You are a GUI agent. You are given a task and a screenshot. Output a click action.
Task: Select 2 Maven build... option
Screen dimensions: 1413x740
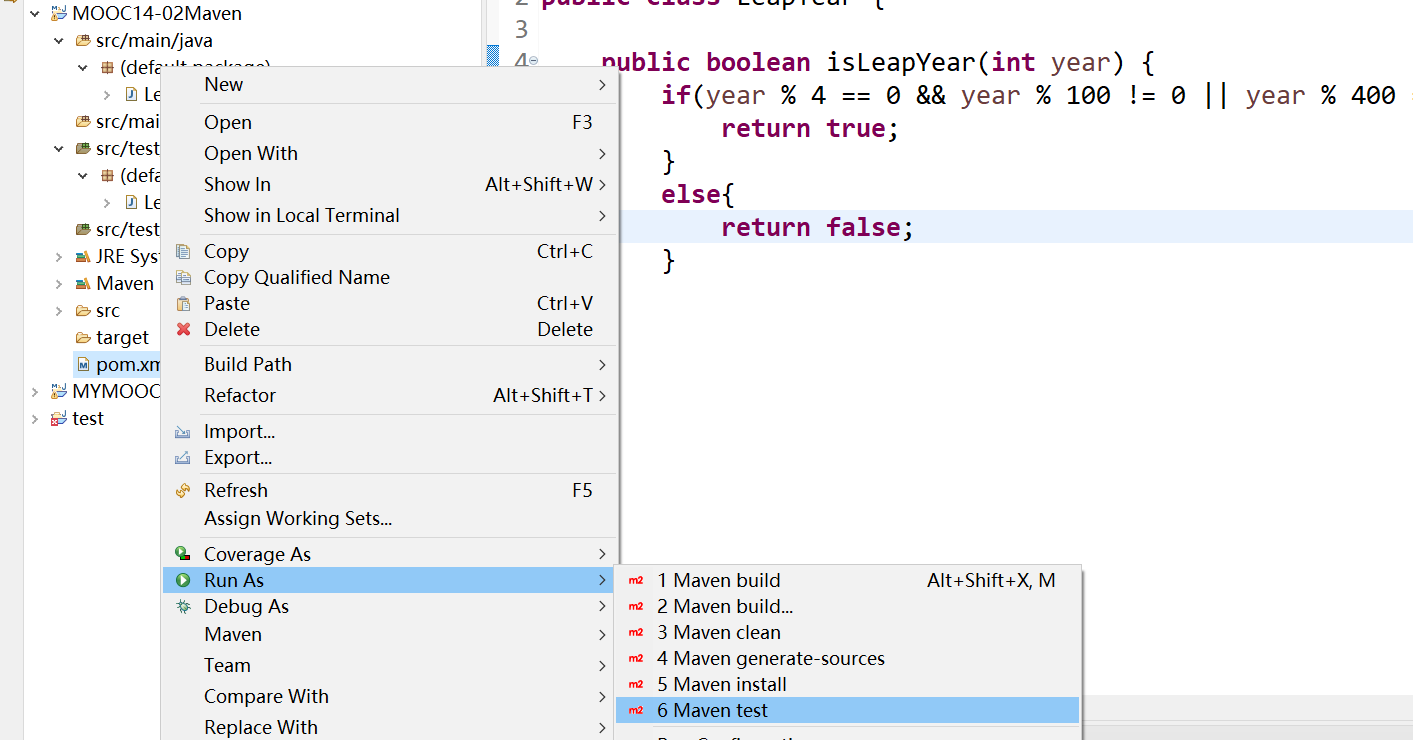click(x=848, y=607)
